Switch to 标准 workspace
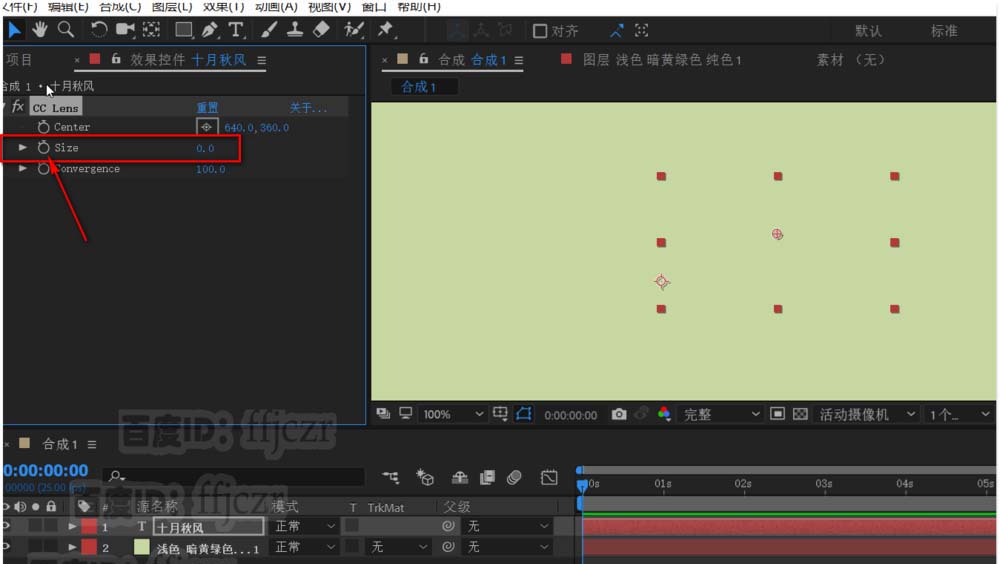Image resolution: width=1000 pixels, height=564 pixels. pyautogui.click(x=944, y=31)
